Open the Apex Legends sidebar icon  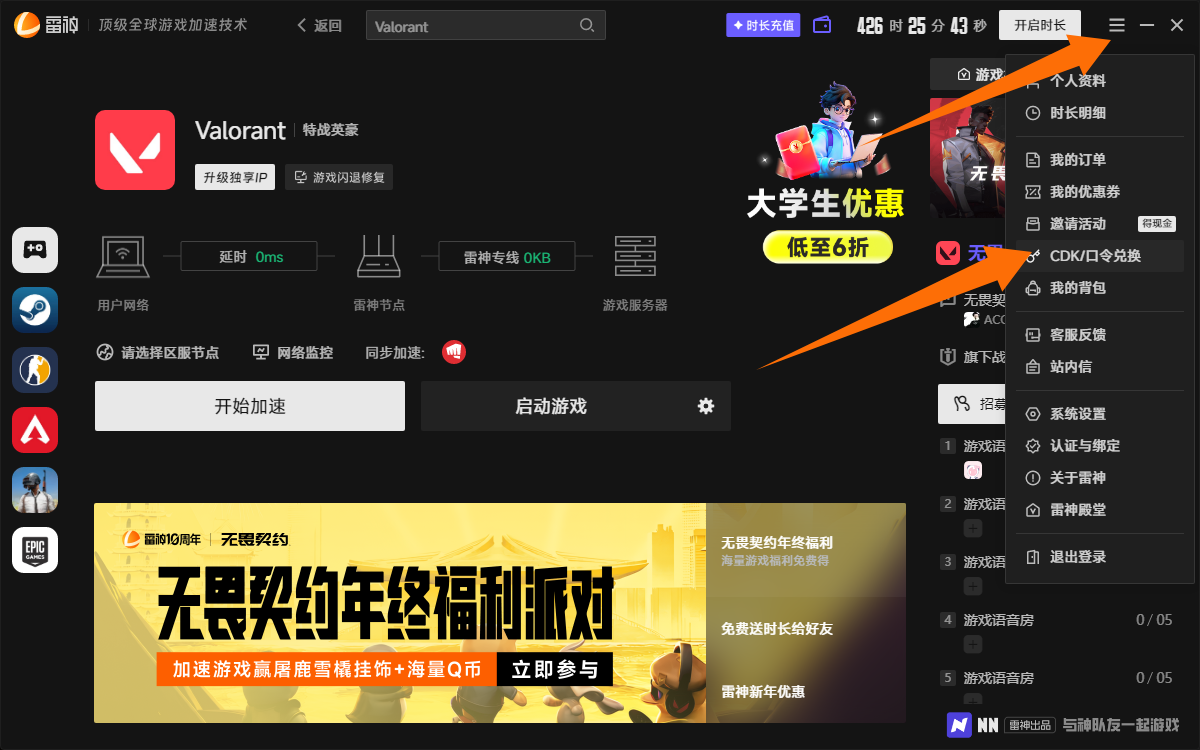coord(35,430)
